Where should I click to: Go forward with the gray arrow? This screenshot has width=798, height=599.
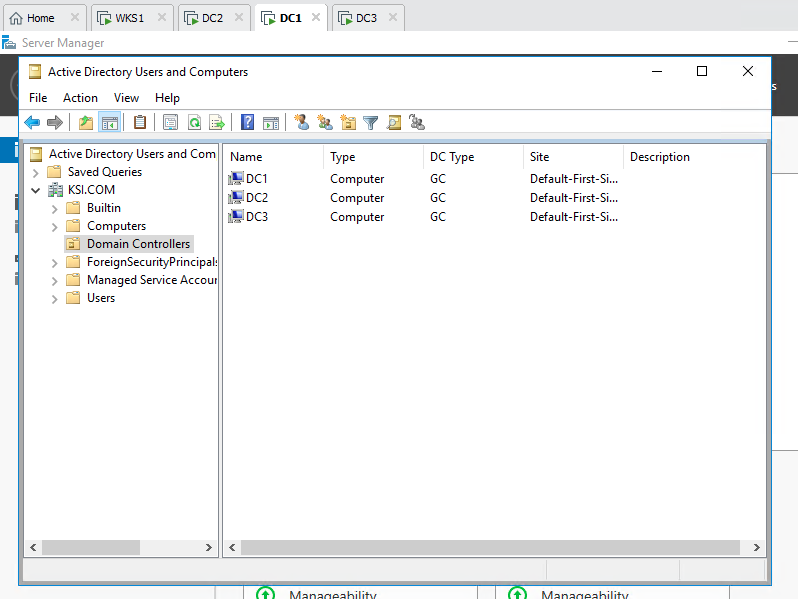tap(54, 123)
